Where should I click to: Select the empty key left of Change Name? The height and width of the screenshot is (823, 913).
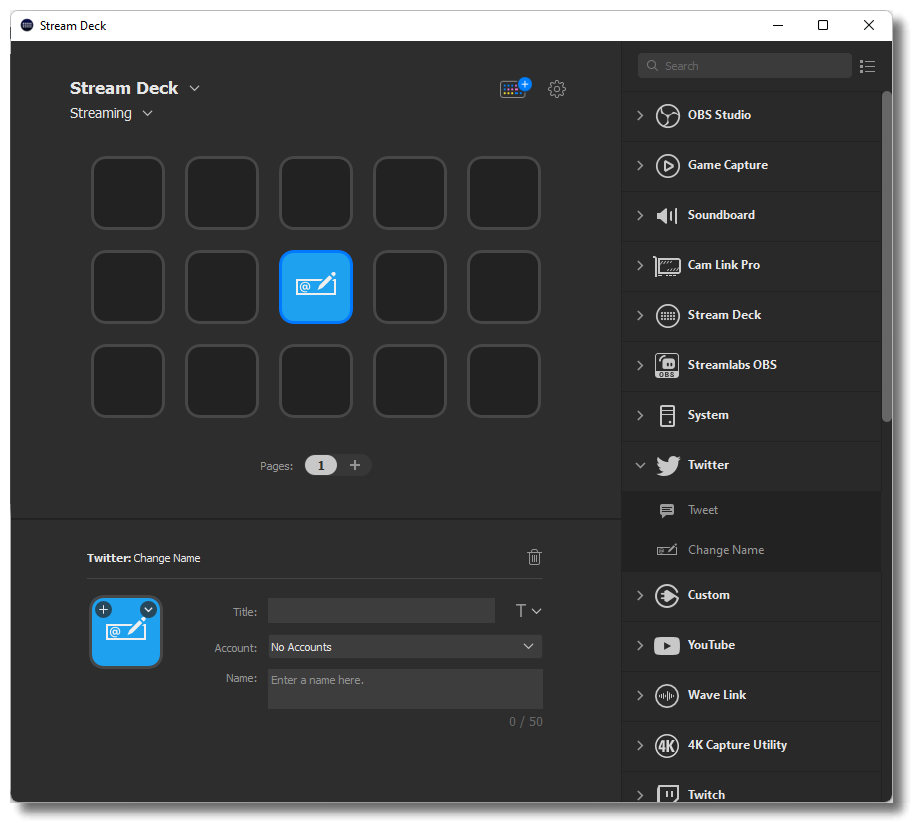[x=222, y=287]
